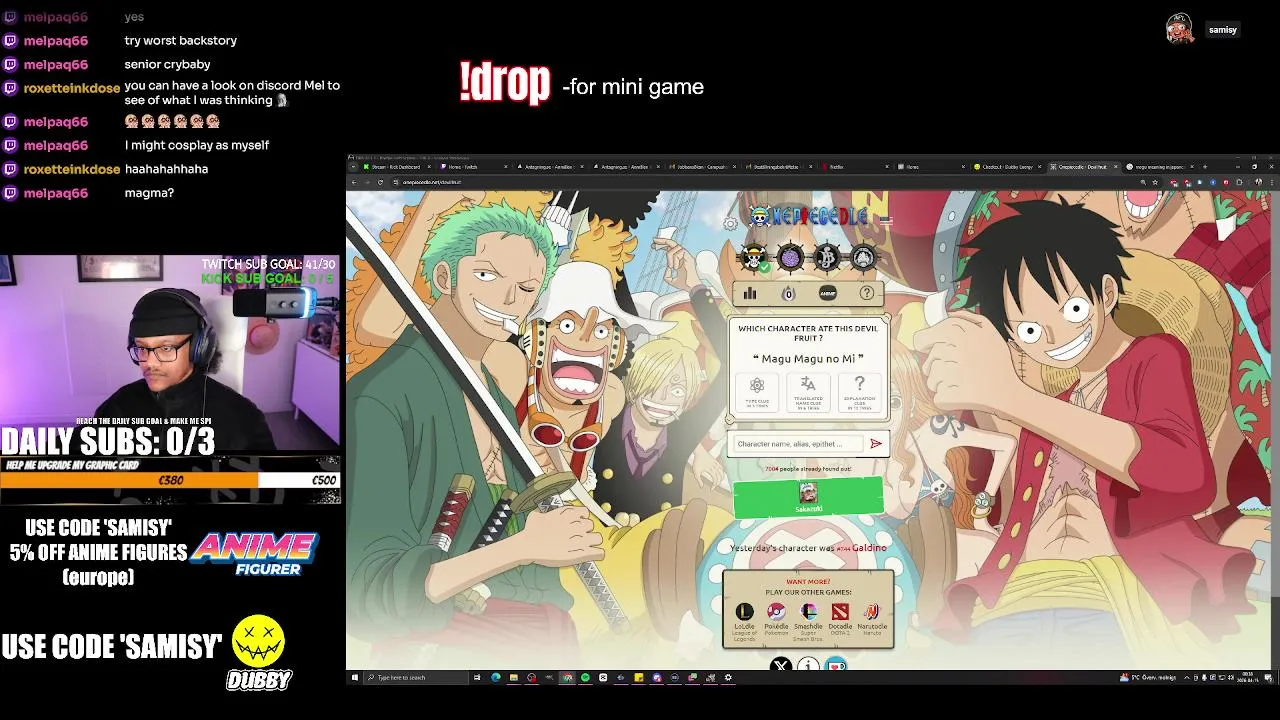Click the green Sakazuki answer card
The image size is (1280, 720).
808,498
